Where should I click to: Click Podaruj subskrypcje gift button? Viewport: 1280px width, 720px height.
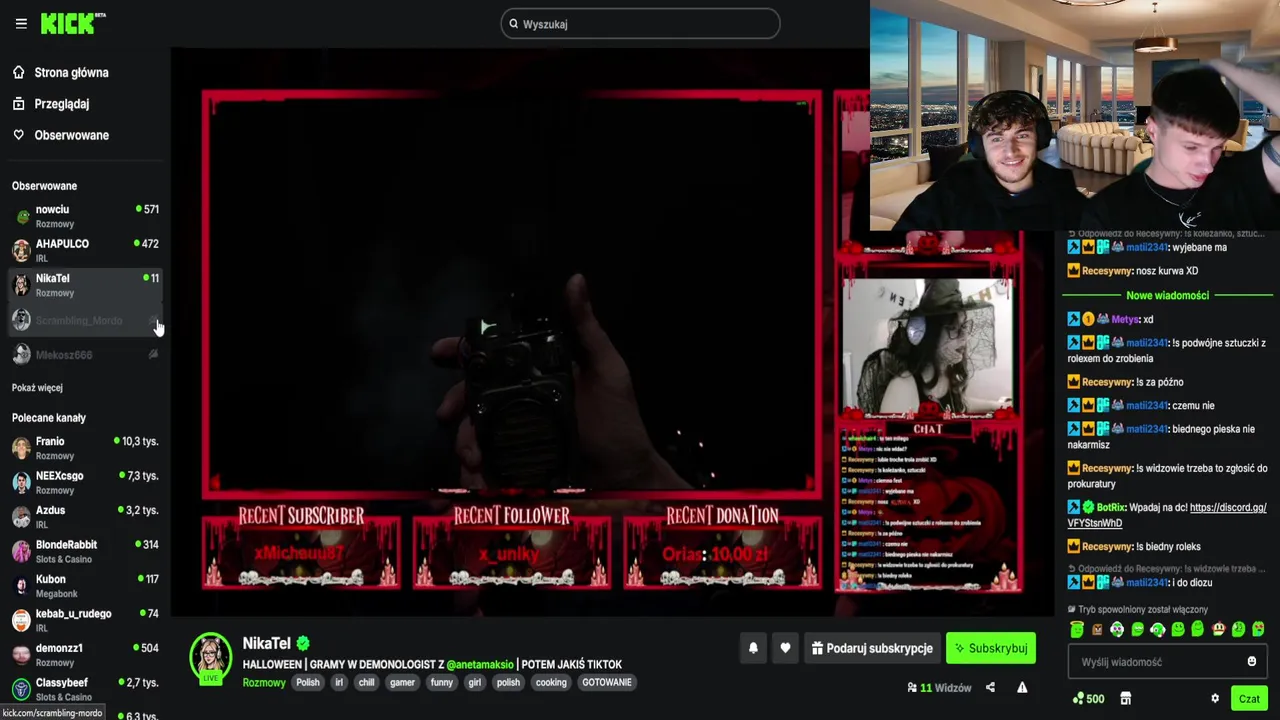[872, 648]
